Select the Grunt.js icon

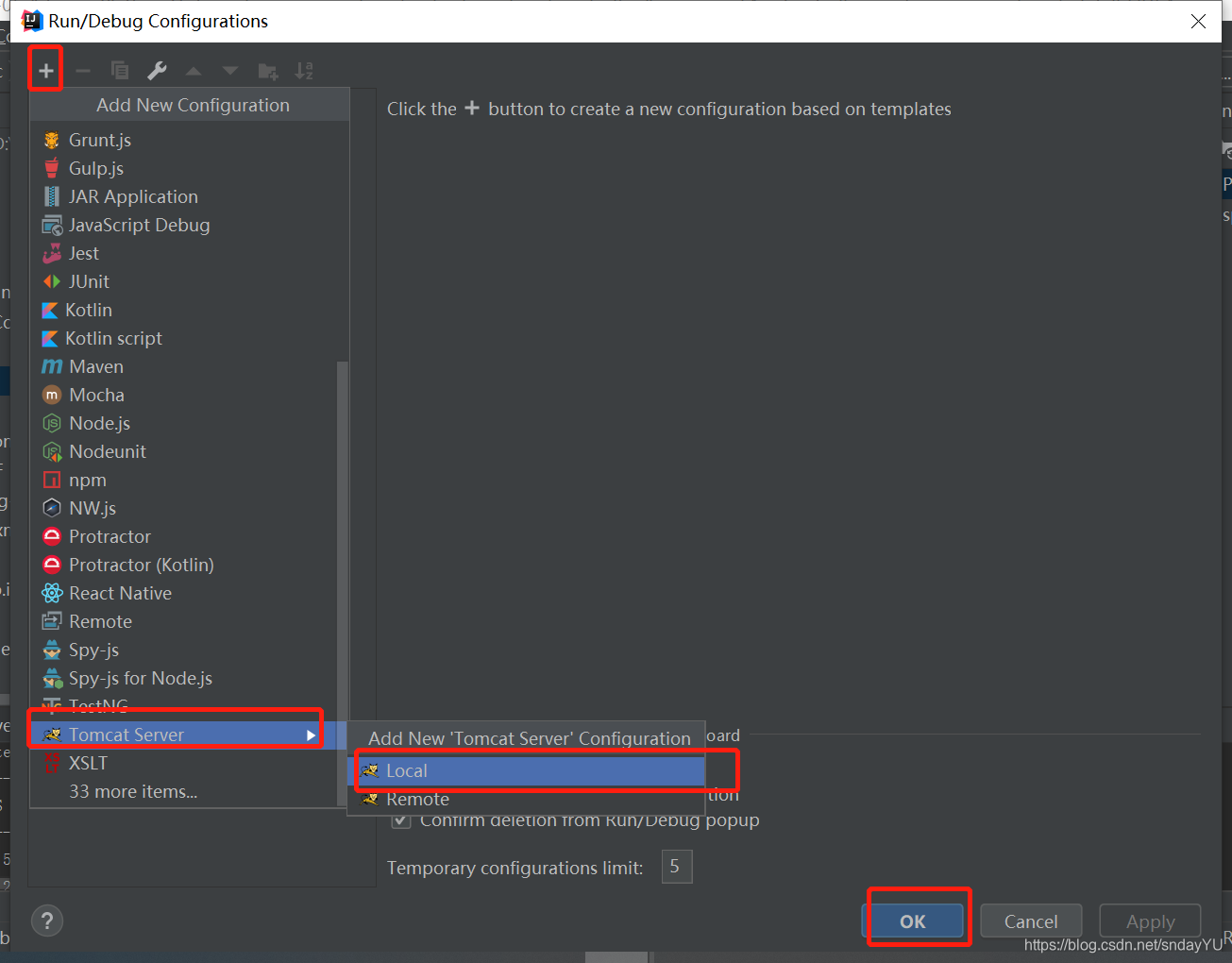[52, 140]
